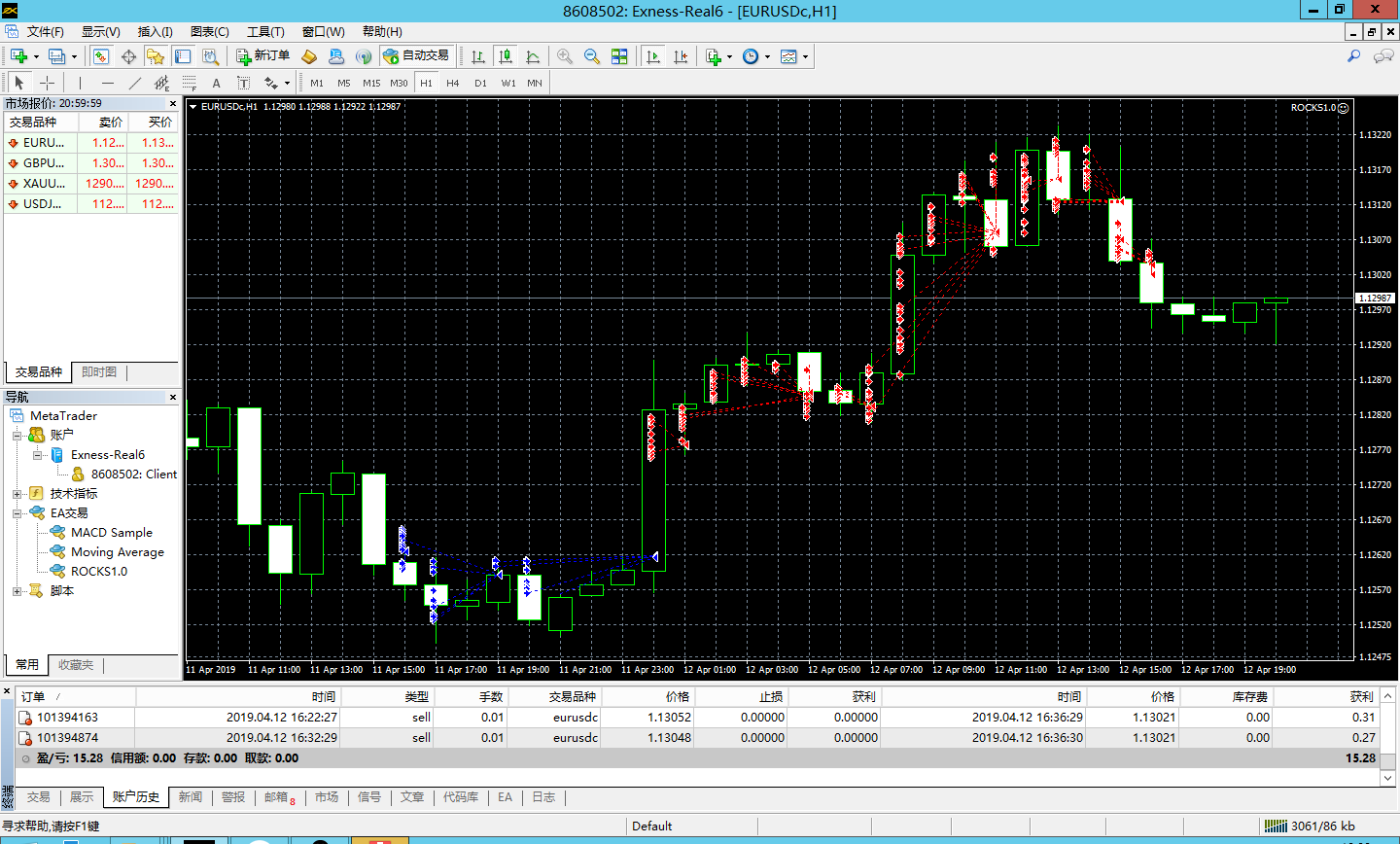
Task: Select the crosshair tool
Action: point(47,83)
